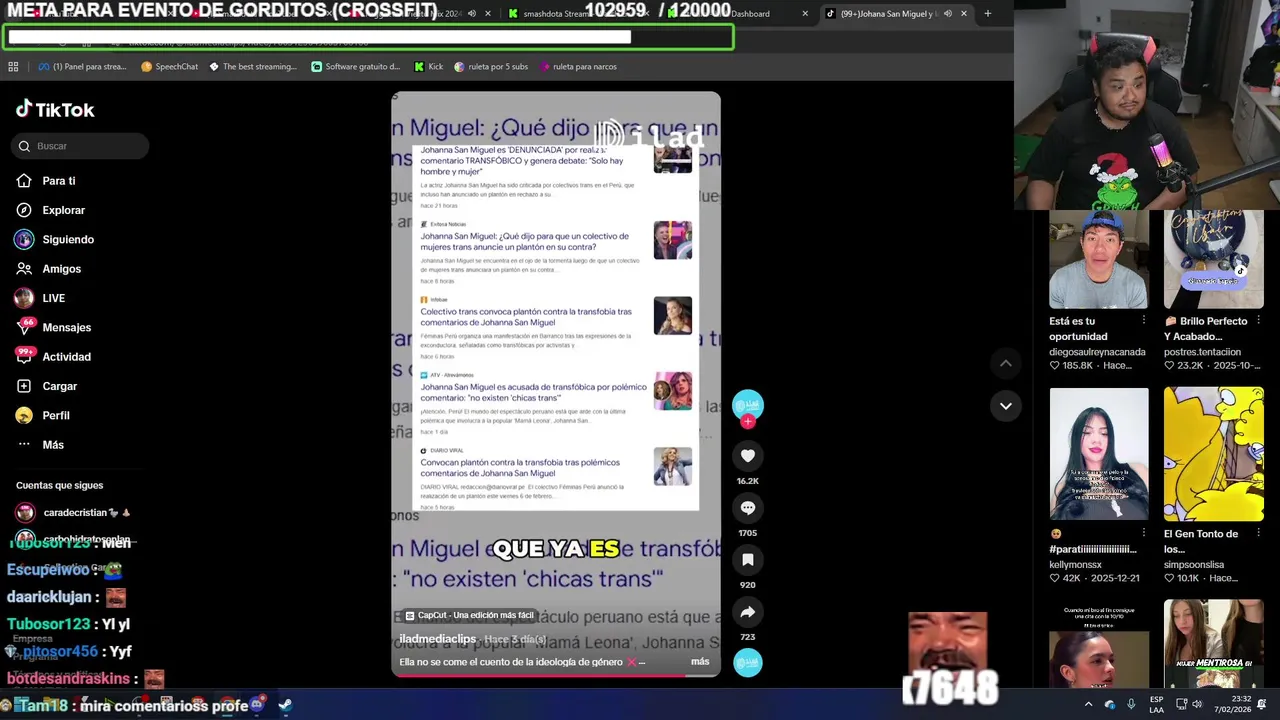Open options for El Gen Tonto video
Viewport: 1280px width, 720px height.
tap(1259, 534)
